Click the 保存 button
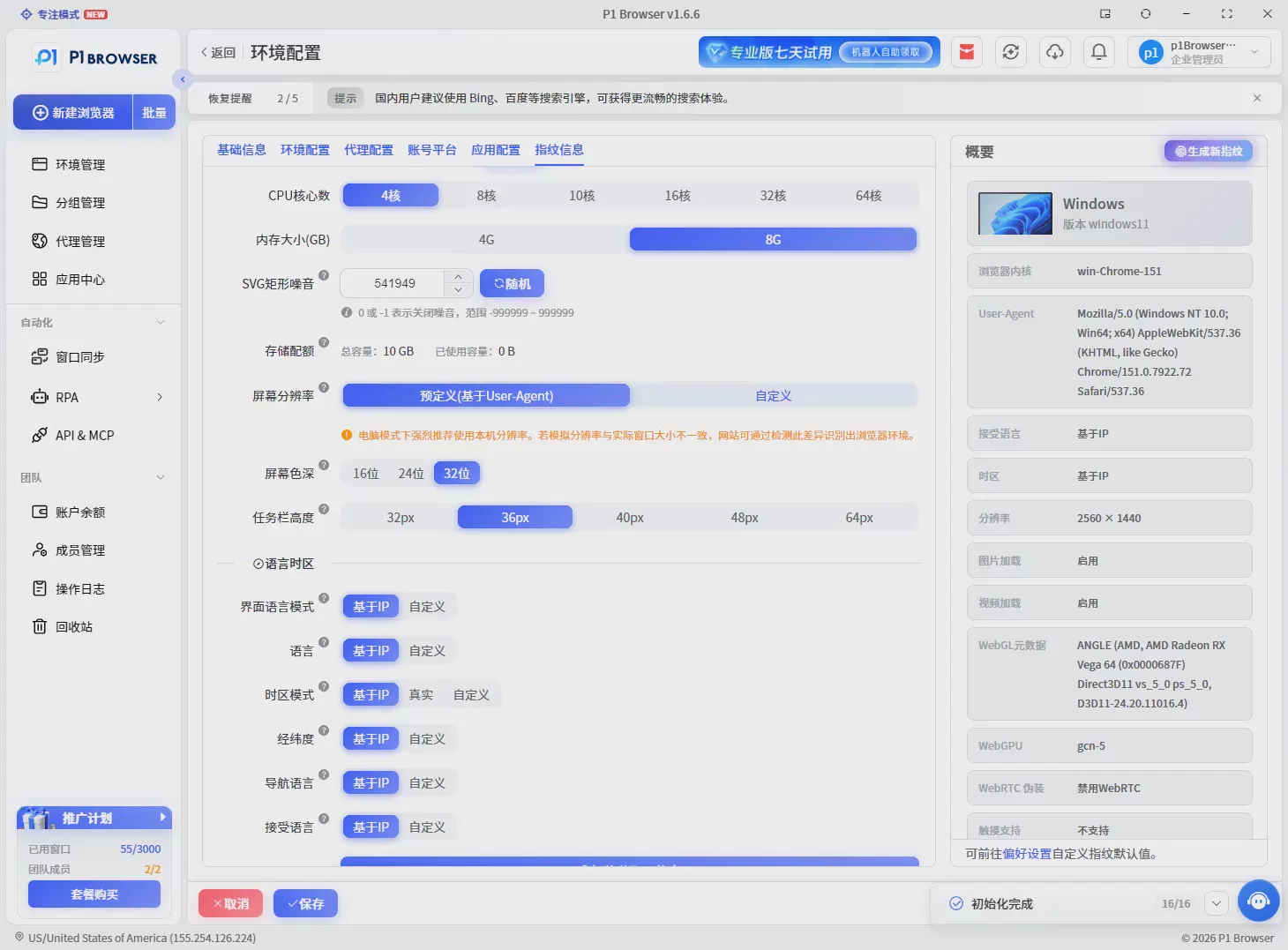The image size is (1288, 950). [x=305, y=903]
